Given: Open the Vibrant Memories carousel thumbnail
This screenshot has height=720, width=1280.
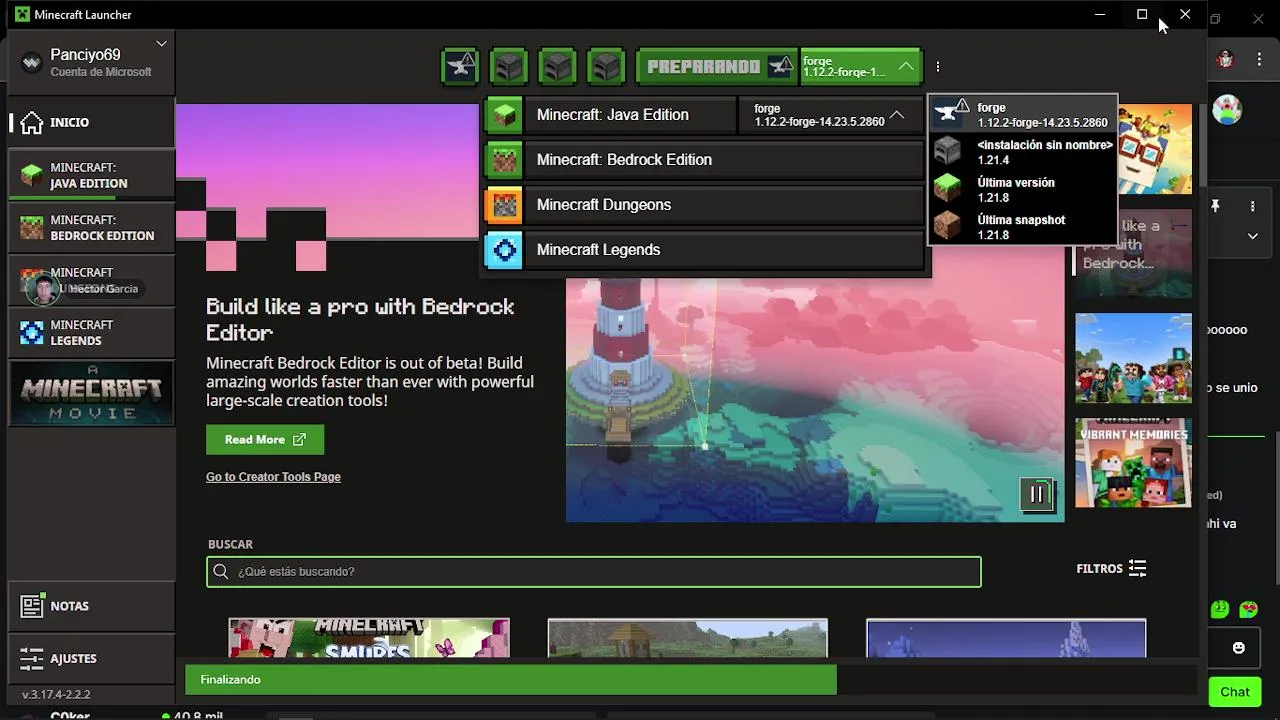Looking at the screenshot, I should (x=1133, y=463).
